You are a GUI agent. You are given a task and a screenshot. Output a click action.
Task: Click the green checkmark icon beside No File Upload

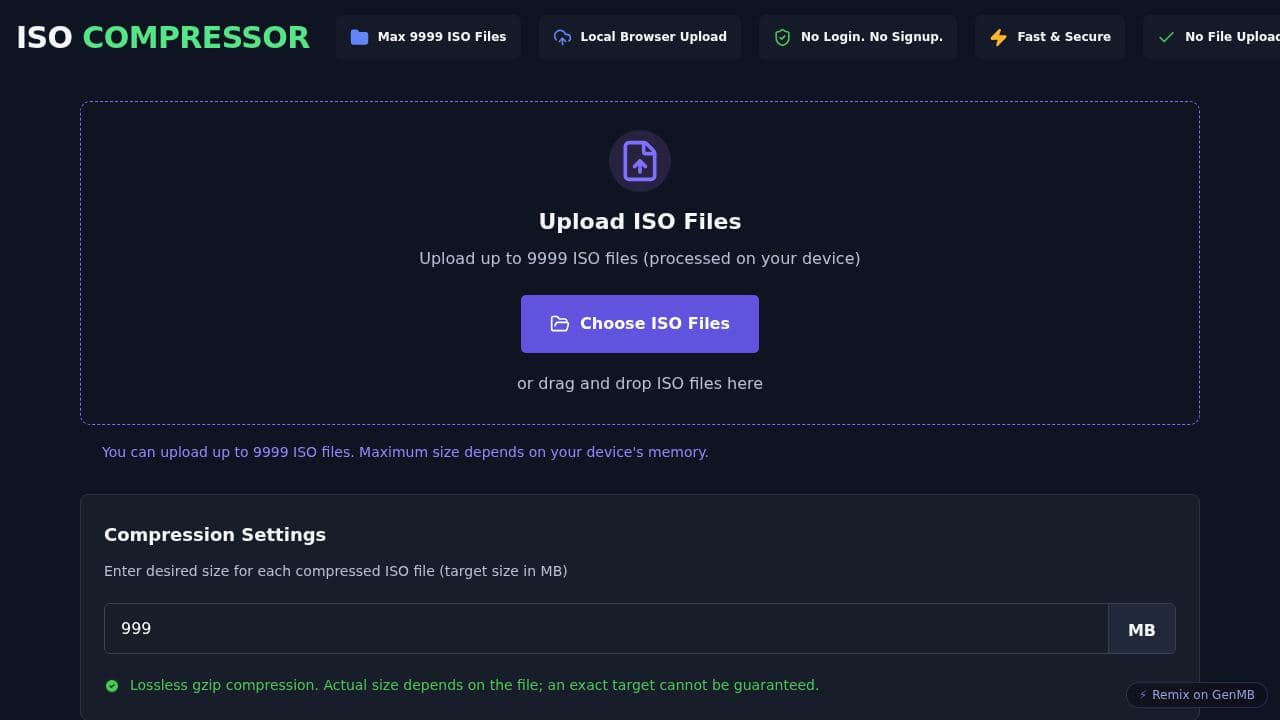pos(1166,37)
